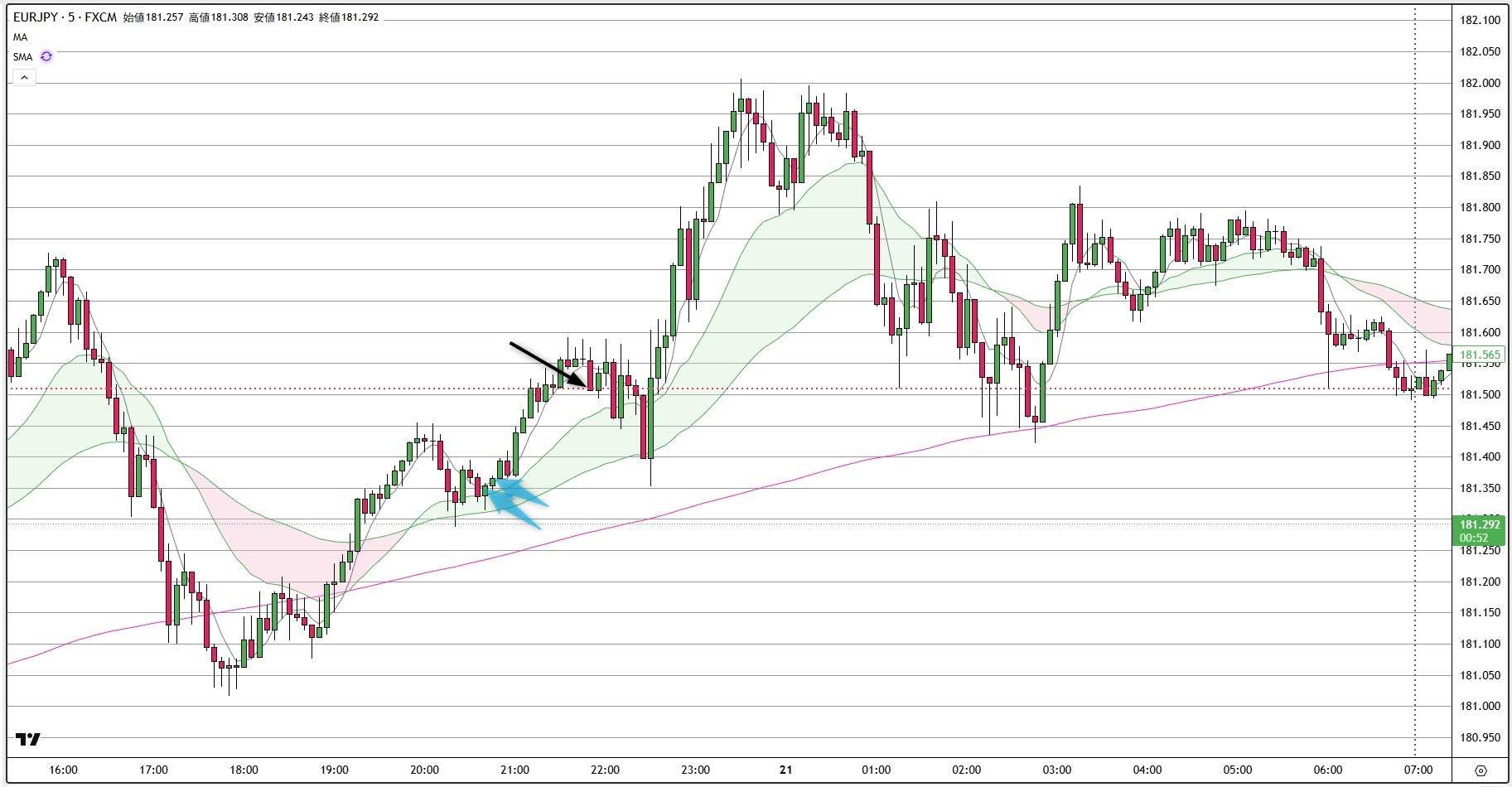Open chart settings hexagon icon in corner
Screen dimensions: 1512x787
click(1481, 770)
